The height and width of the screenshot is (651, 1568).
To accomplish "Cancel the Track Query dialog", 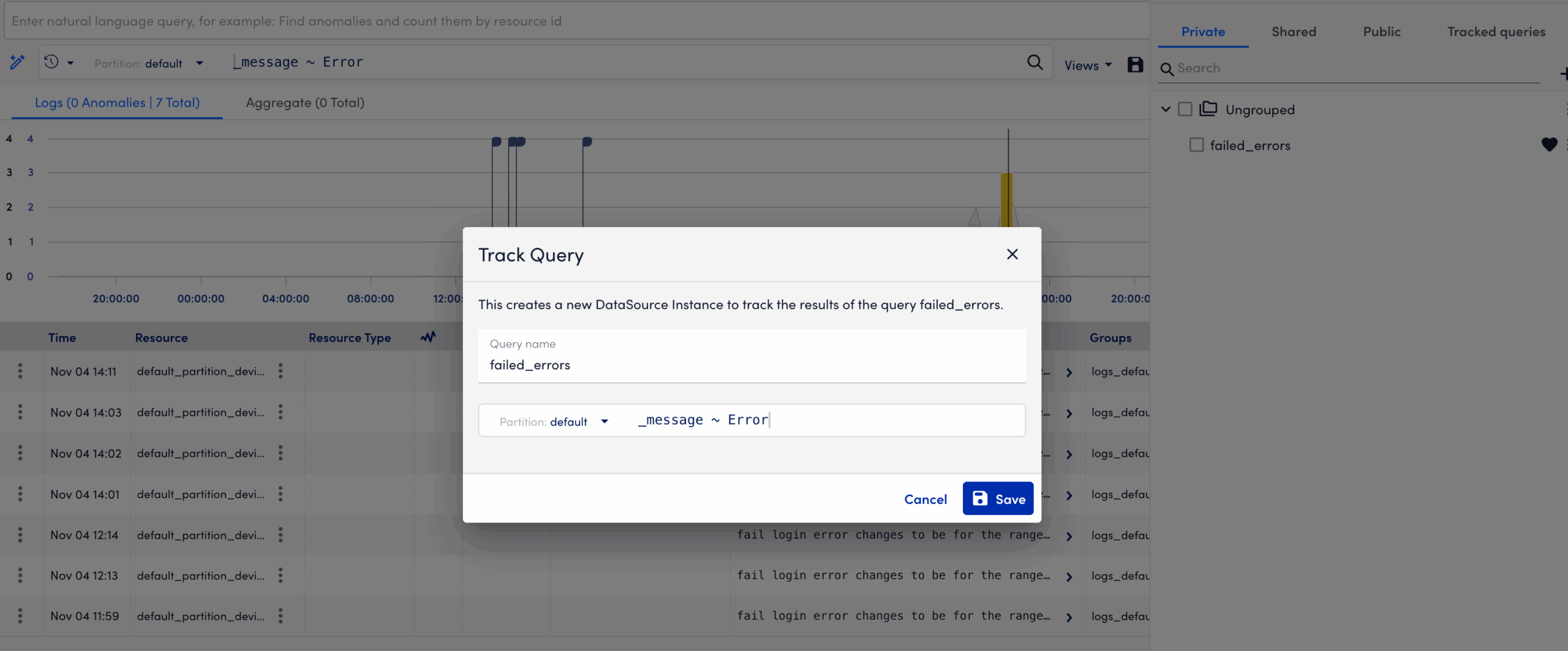I will [925, 499].
